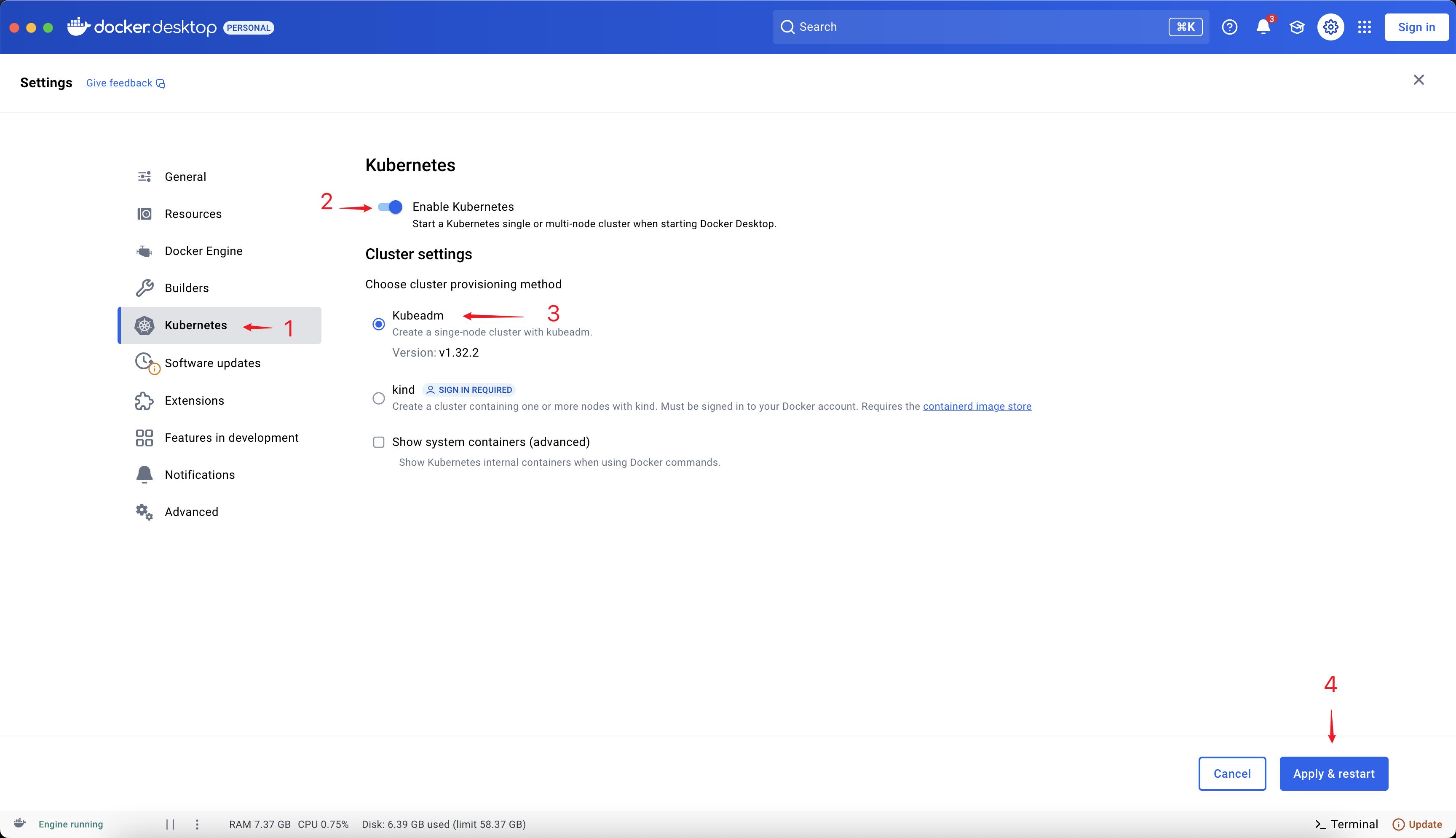1456x838 pixels.
Task: Click the settings gear icon
Action: (x=1330, y=27)
